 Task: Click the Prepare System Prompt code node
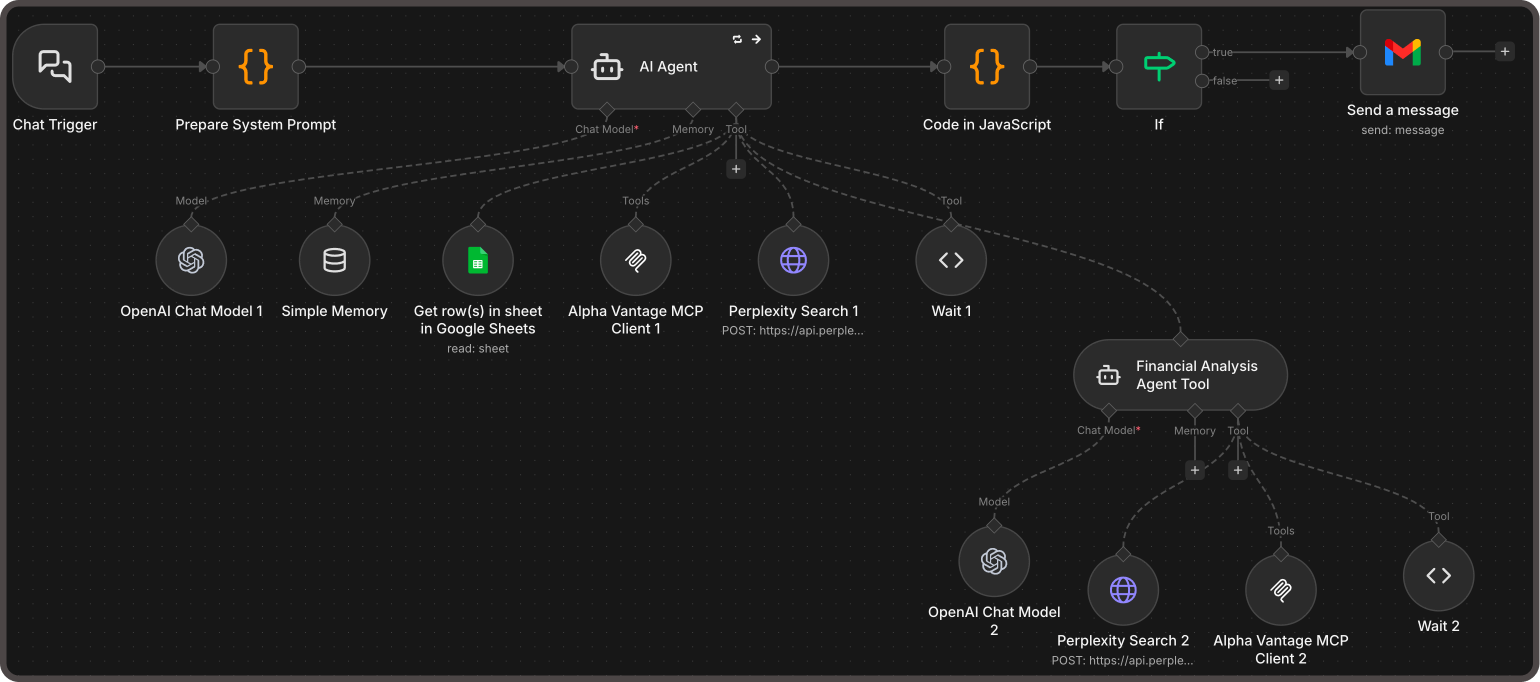[255, 67]
